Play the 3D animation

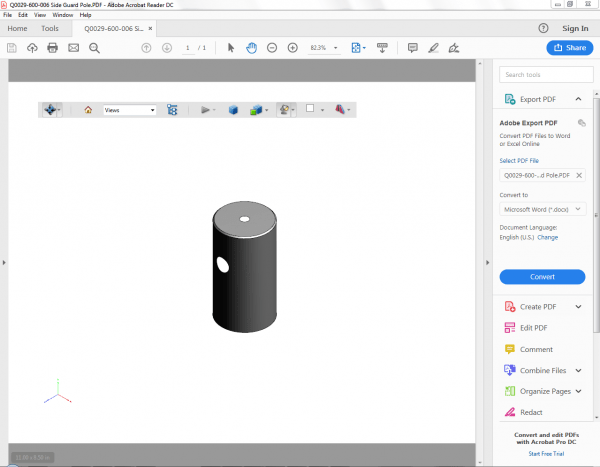point(205,110)
